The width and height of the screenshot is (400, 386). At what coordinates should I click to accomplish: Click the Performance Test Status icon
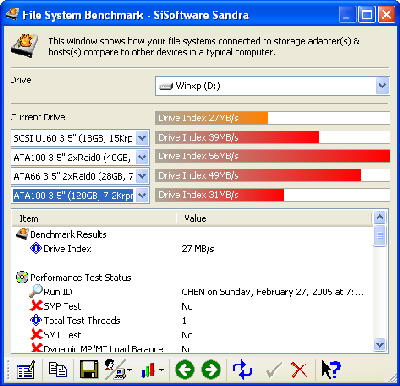[22, 277]
